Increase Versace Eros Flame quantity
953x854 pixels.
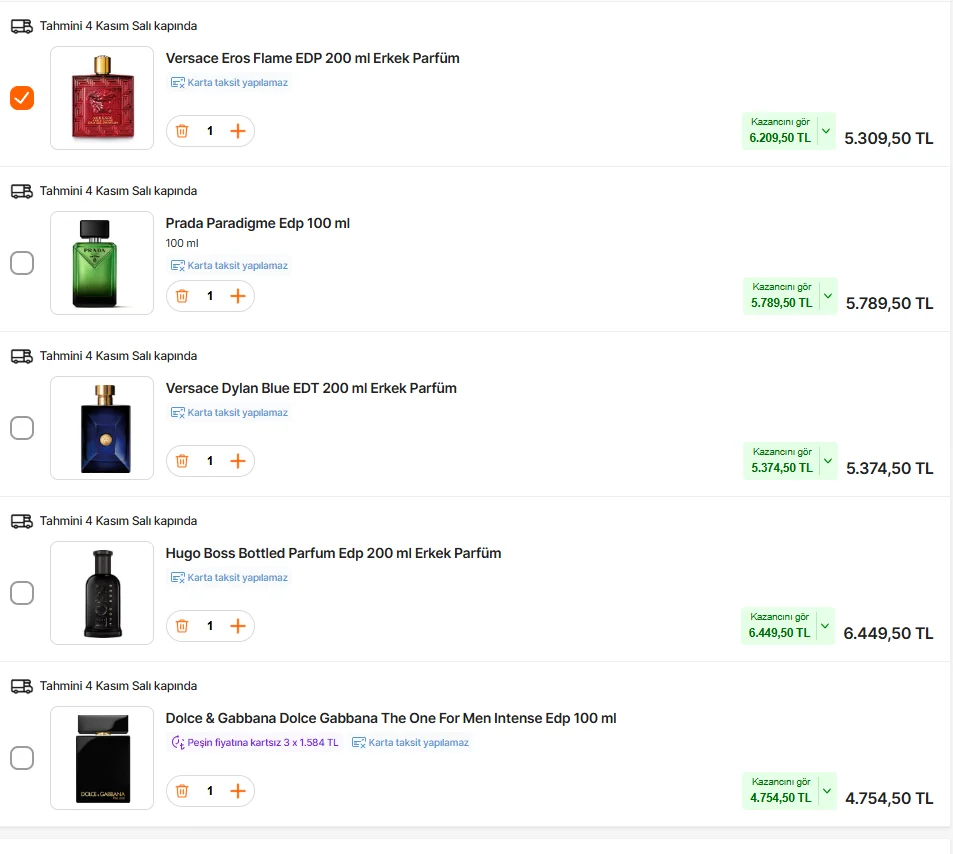pos(238,131)
